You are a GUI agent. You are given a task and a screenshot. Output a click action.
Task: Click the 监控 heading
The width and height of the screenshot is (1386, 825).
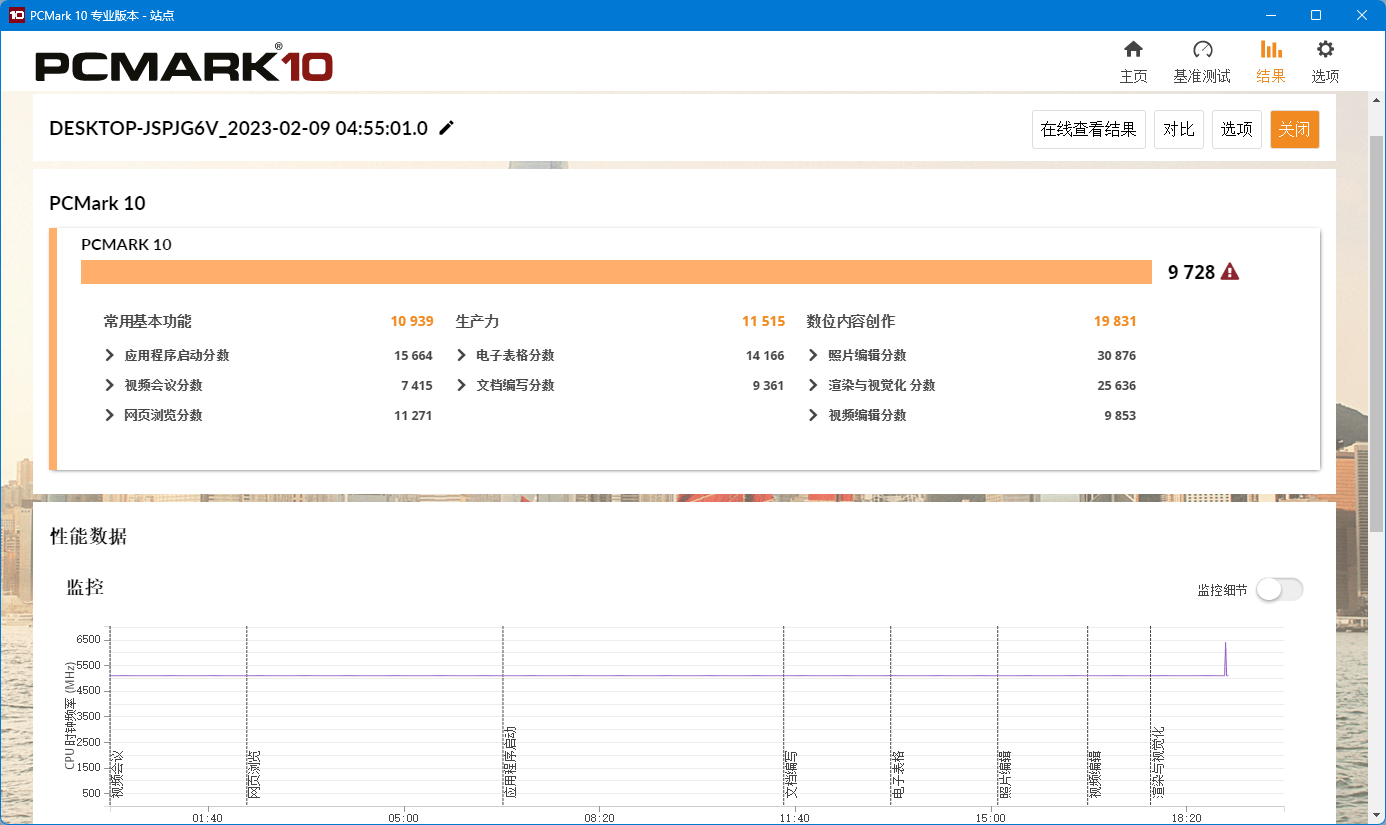[85, 587]
